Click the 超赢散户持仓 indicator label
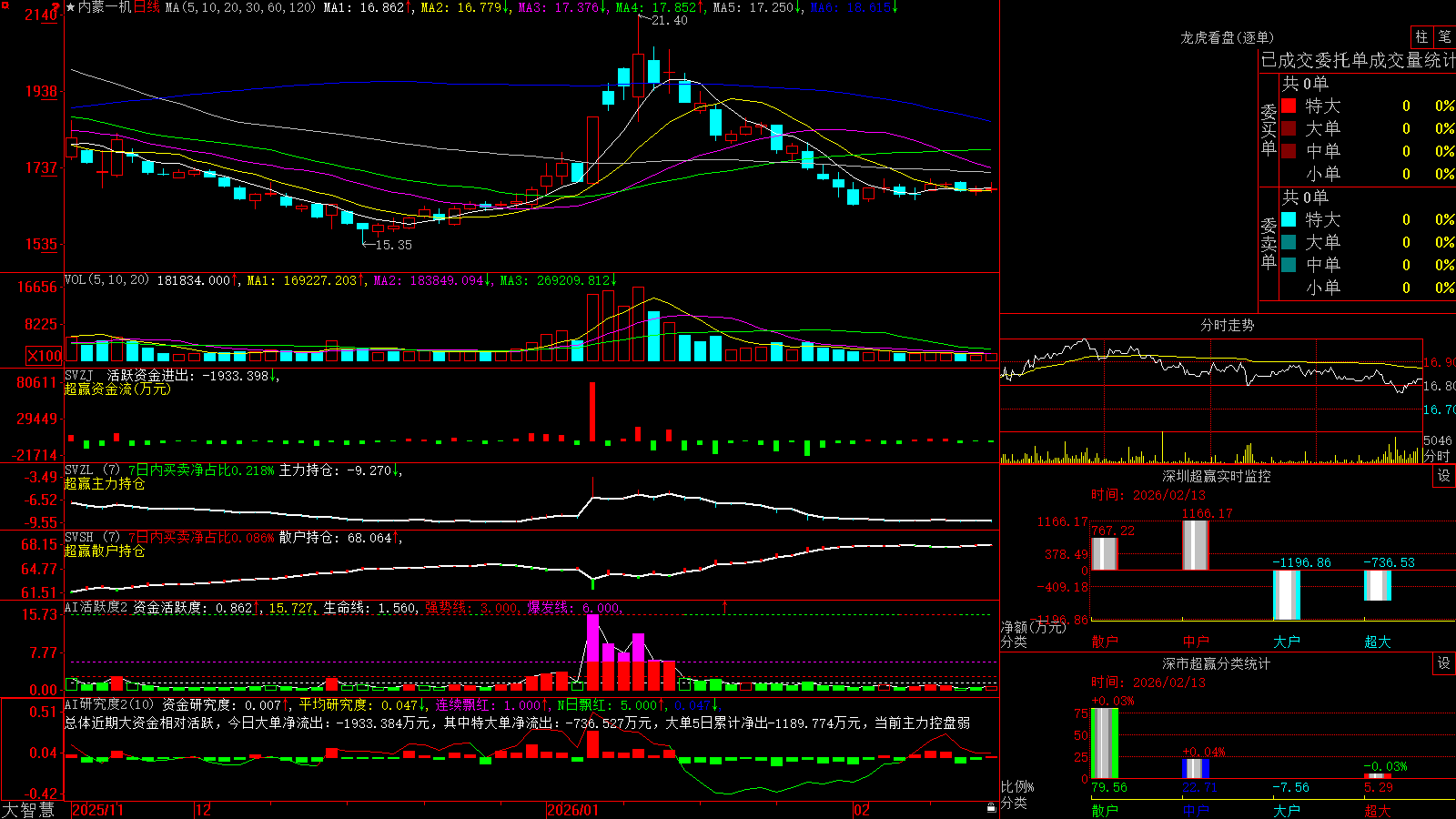The width and height of the screenshot is (1456, 819). tap(105, 551)
